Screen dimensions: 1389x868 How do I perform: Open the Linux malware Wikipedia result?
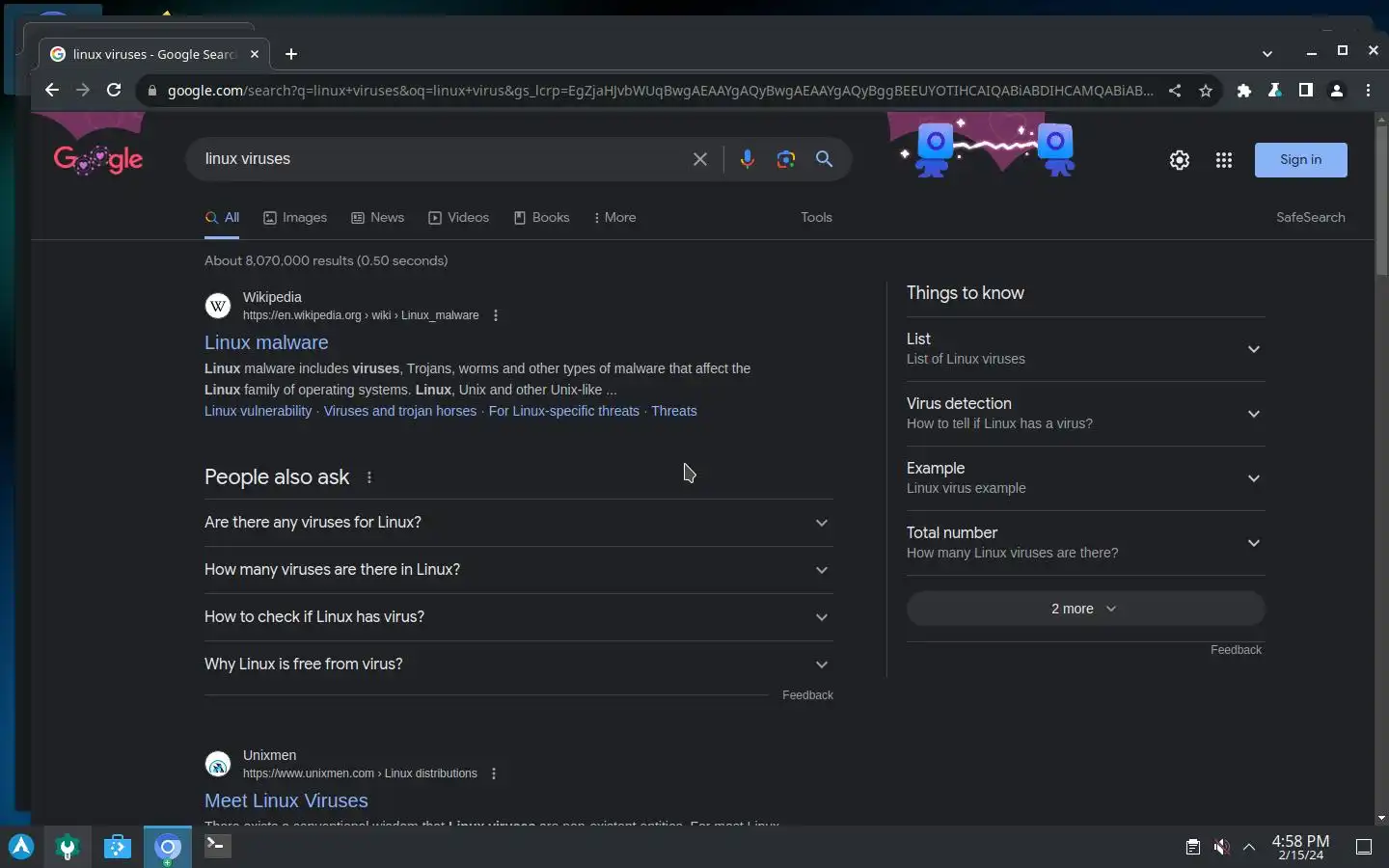coord(266,342)
